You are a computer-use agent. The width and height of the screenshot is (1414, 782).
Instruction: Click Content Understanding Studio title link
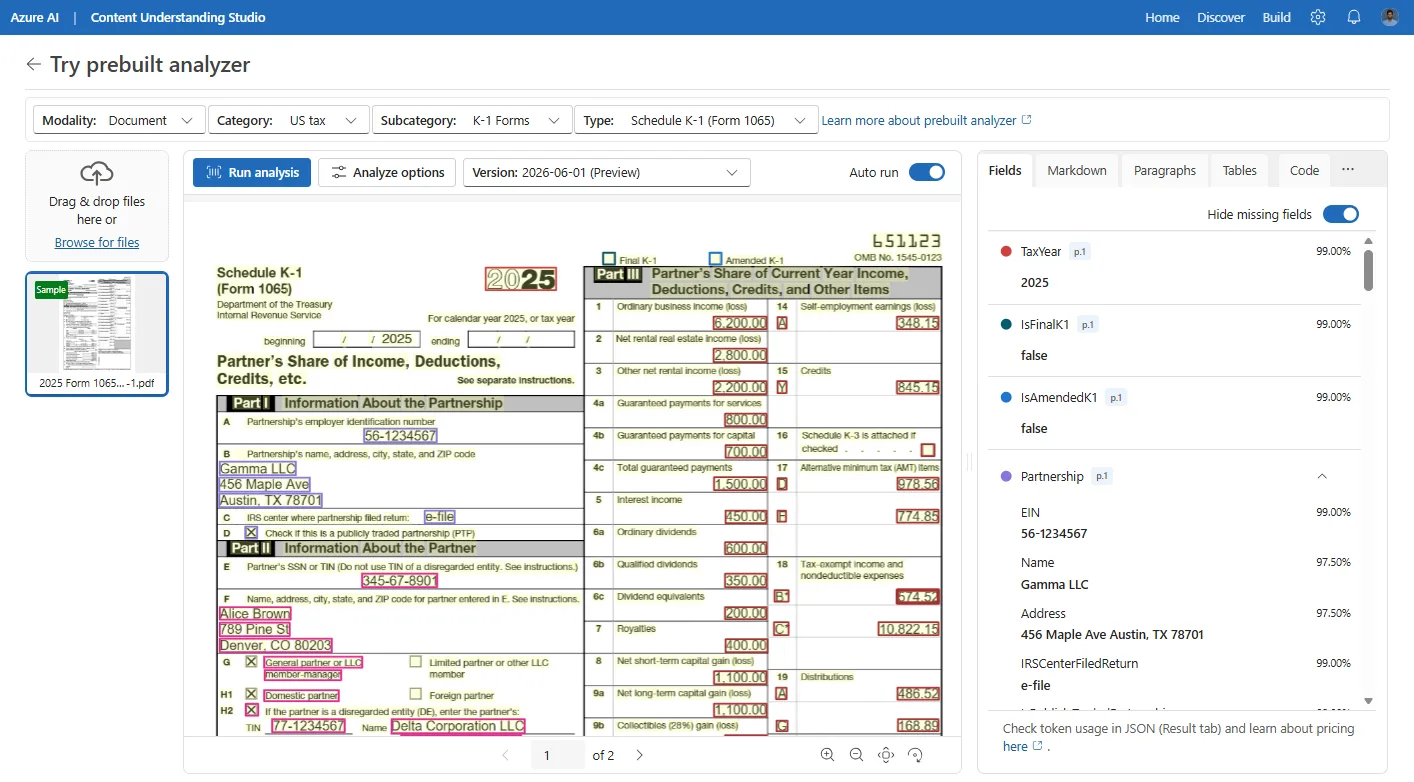click(178, 17)
